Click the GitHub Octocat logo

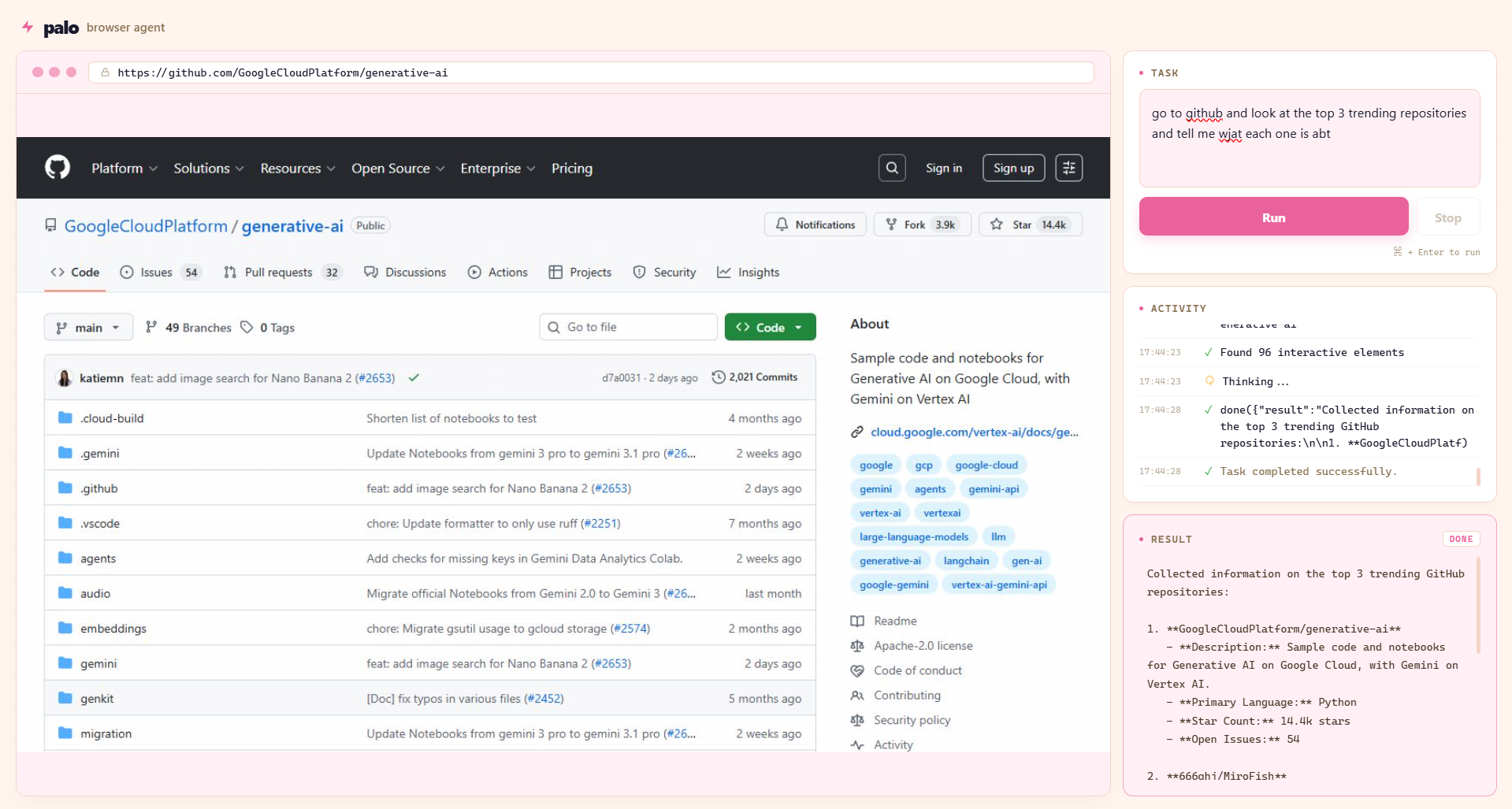[58, 168]
